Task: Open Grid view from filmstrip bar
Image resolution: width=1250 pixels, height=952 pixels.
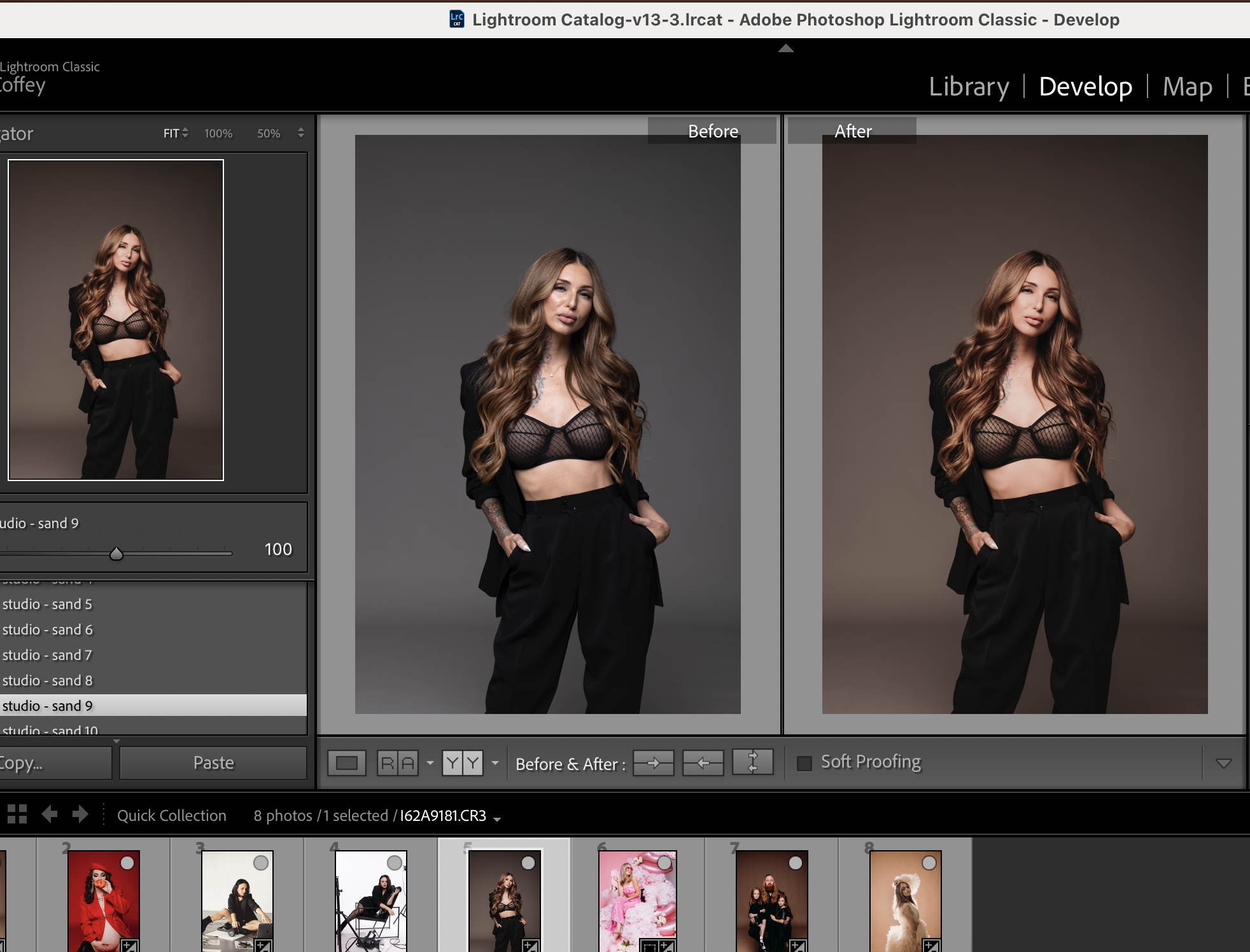Action: 17,815
